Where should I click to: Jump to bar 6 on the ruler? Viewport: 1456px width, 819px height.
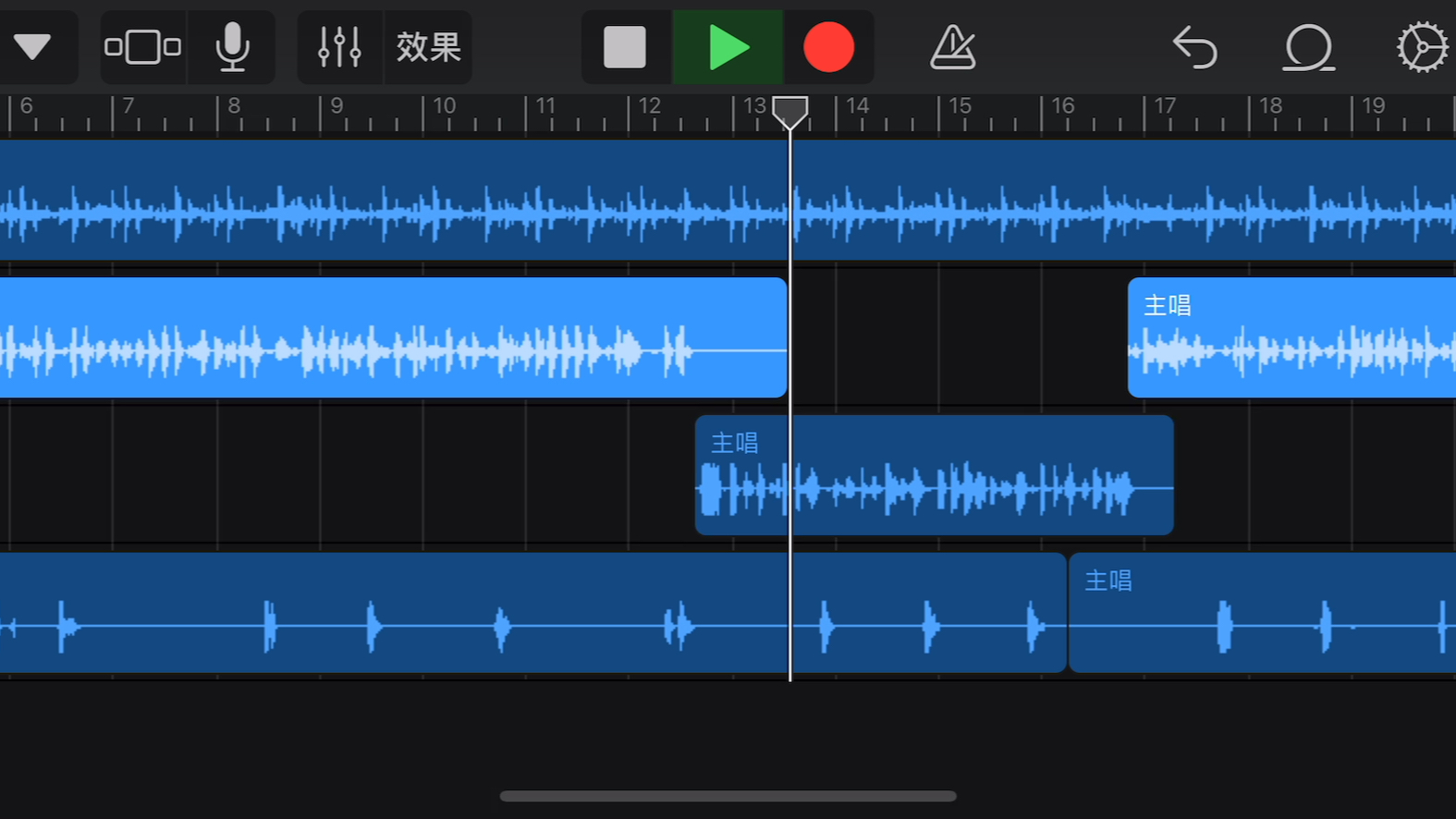27,106
